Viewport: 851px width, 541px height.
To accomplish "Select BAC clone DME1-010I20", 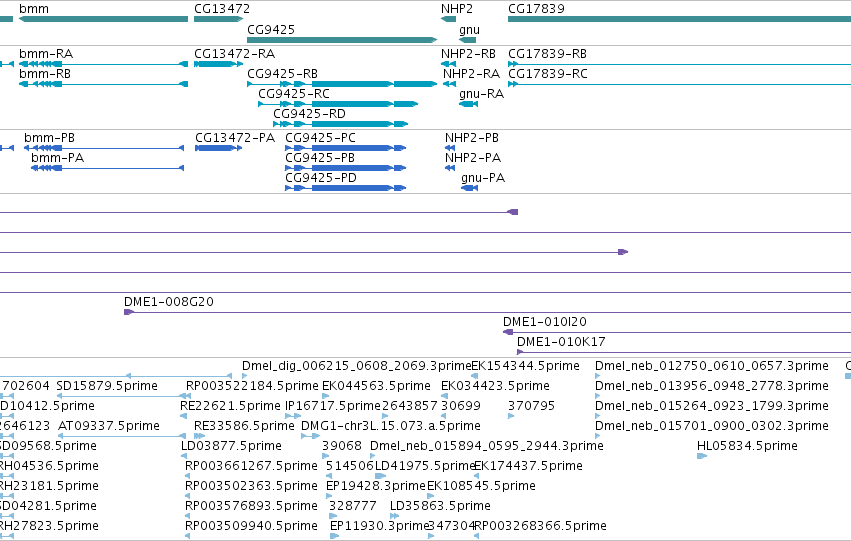I will (545, 322).
